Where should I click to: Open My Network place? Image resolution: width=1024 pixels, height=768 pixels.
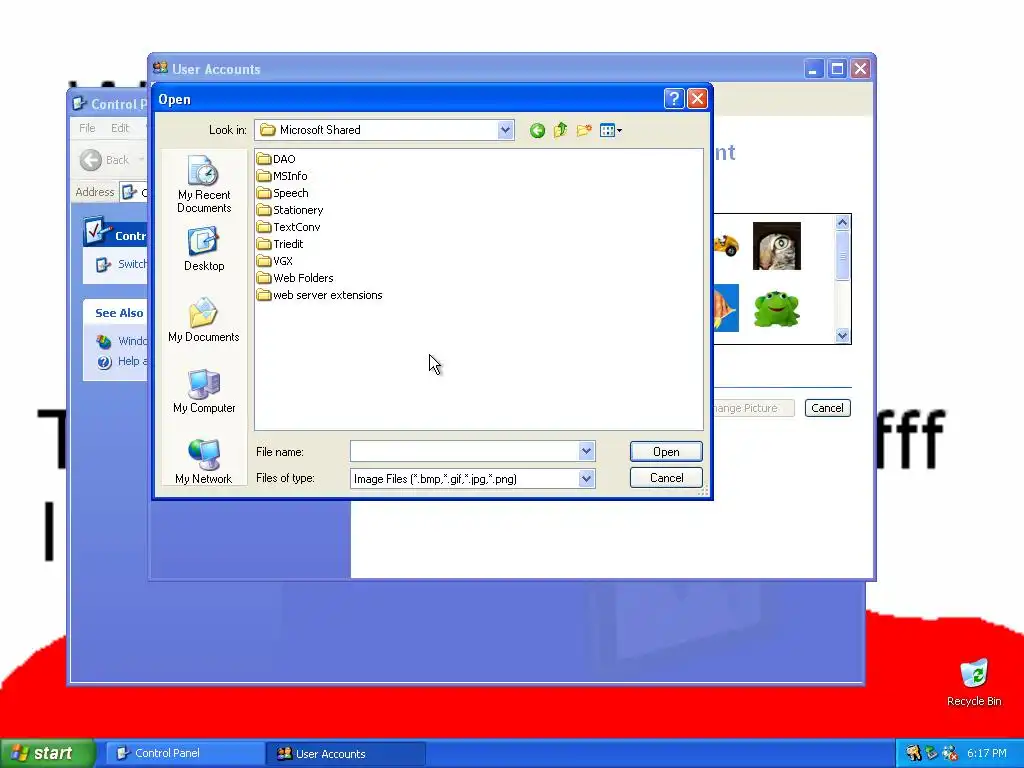tap(204, 462)
